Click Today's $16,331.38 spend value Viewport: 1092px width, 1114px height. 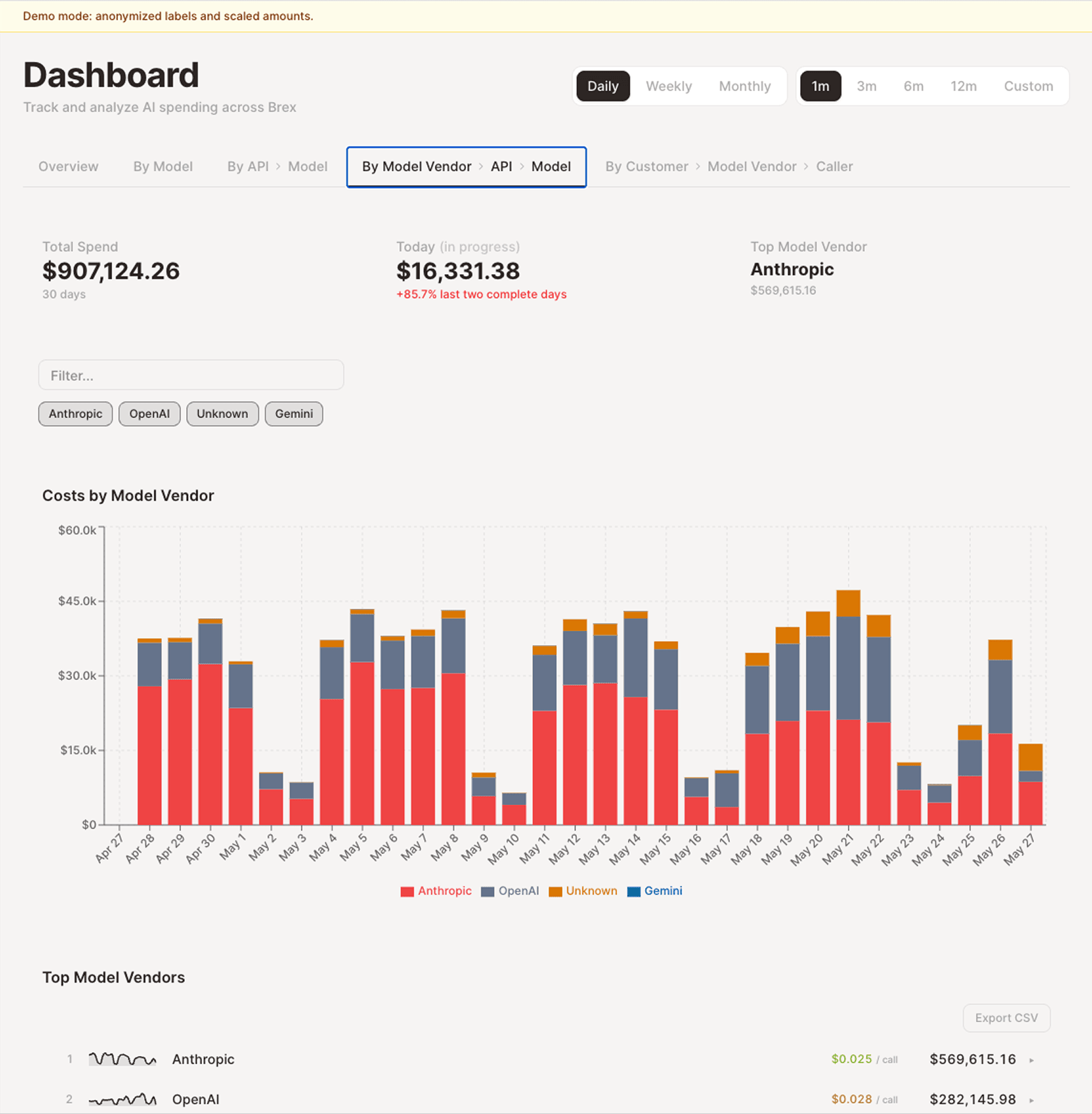458,271
